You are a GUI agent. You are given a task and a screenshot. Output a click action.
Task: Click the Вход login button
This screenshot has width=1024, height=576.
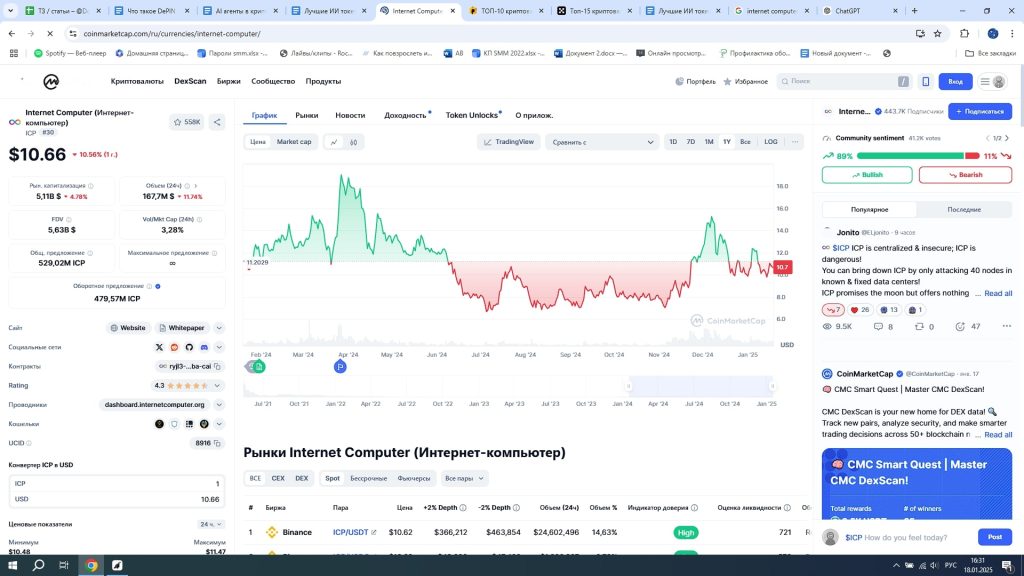coord(955,82)
